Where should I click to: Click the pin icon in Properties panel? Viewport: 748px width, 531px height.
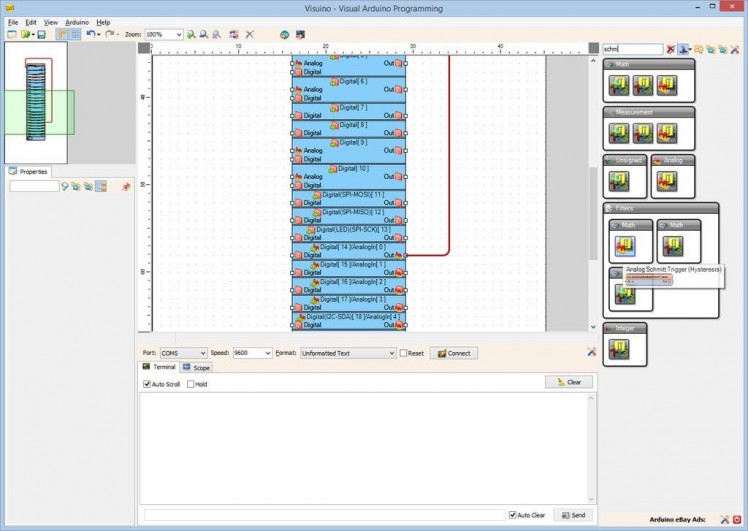126,186
